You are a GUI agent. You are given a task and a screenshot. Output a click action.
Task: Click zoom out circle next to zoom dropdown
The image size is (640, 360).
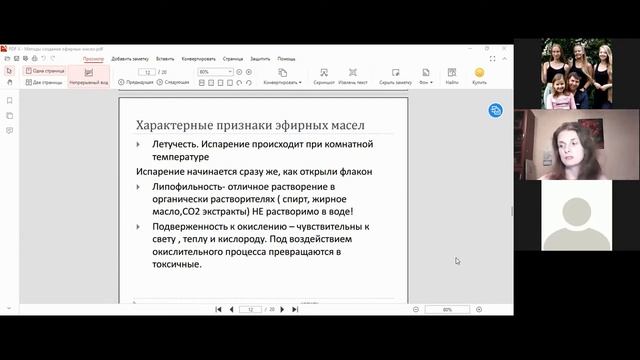click(x=239, y=72)
